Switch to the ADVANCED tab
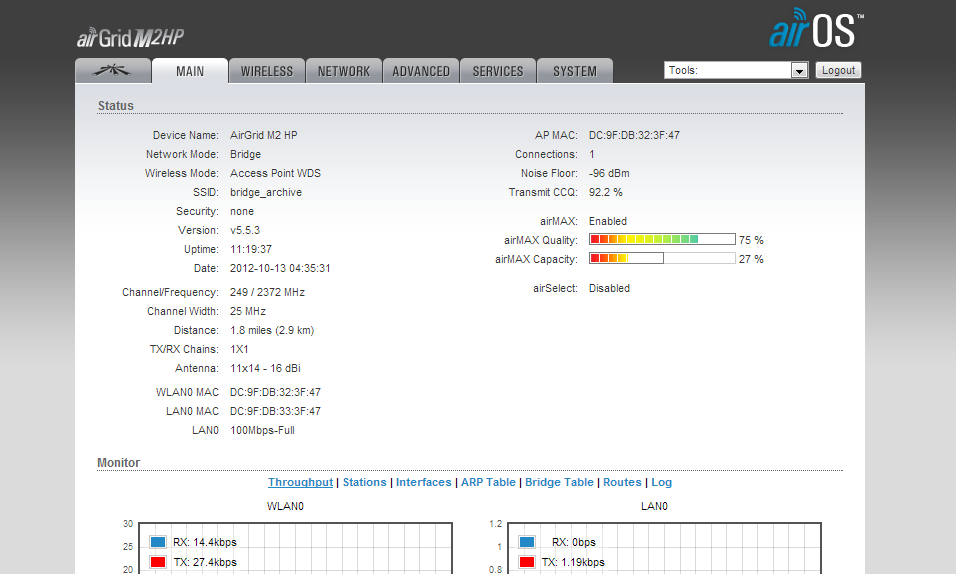 (x=421, y=71)
